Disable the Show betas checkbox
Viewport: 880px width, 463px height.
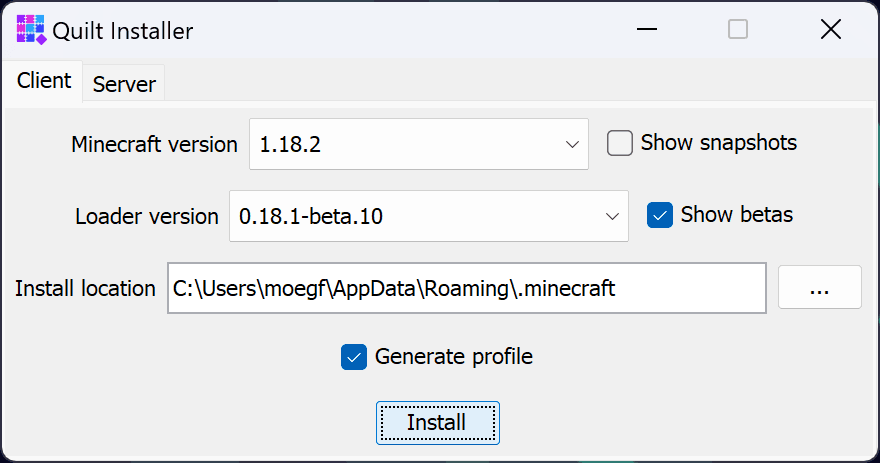tap(660, 215)
